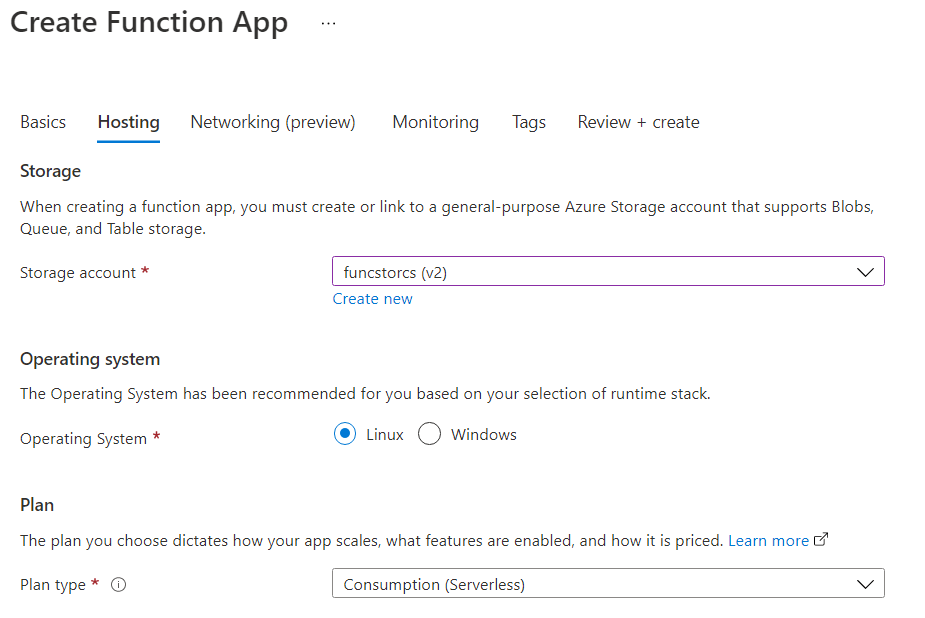Open the Learn more link about plans
The height and width of the screenshot is (618, 925).
click(x=768, y=540)
